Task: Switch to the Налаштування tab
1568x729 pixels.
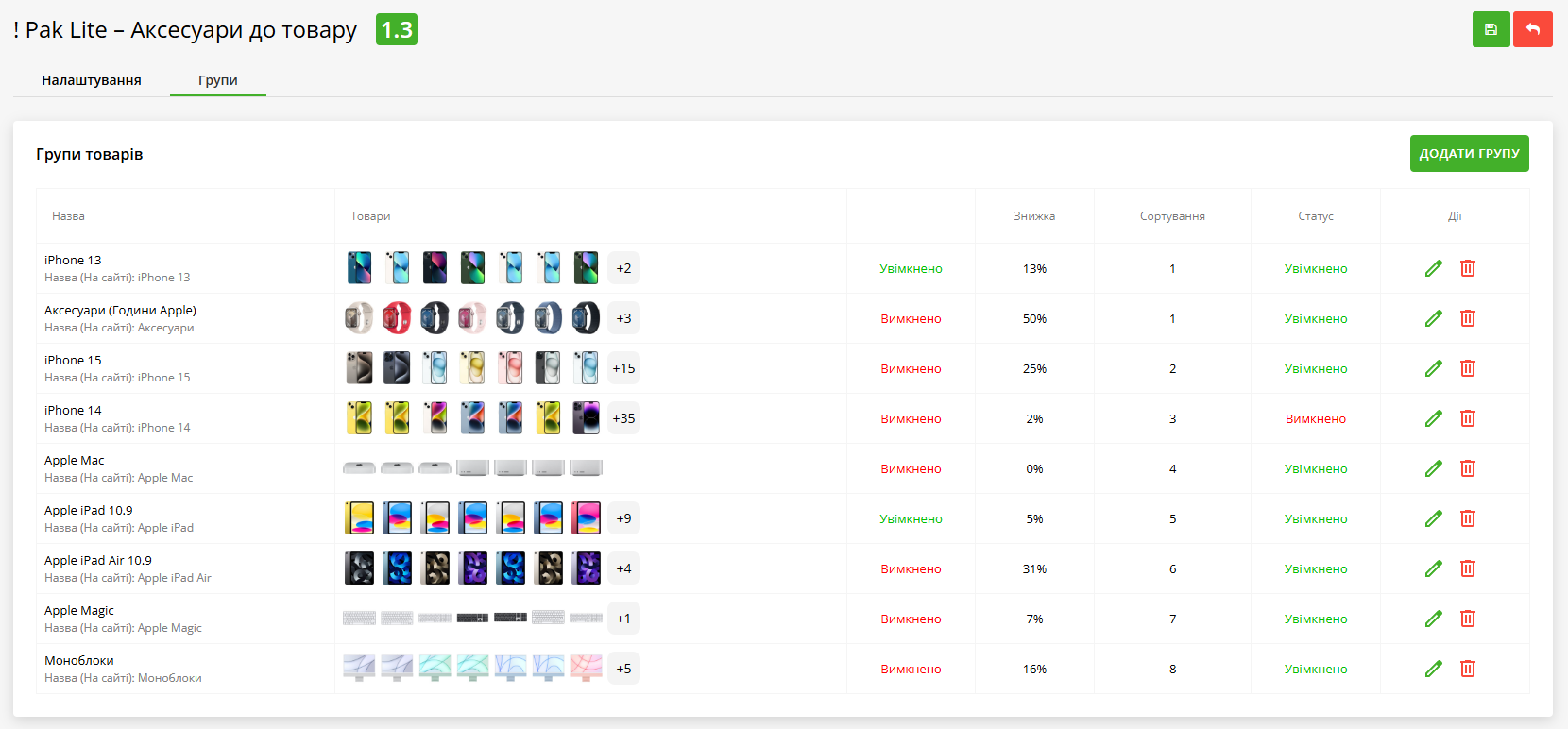Action: point(92,80)
